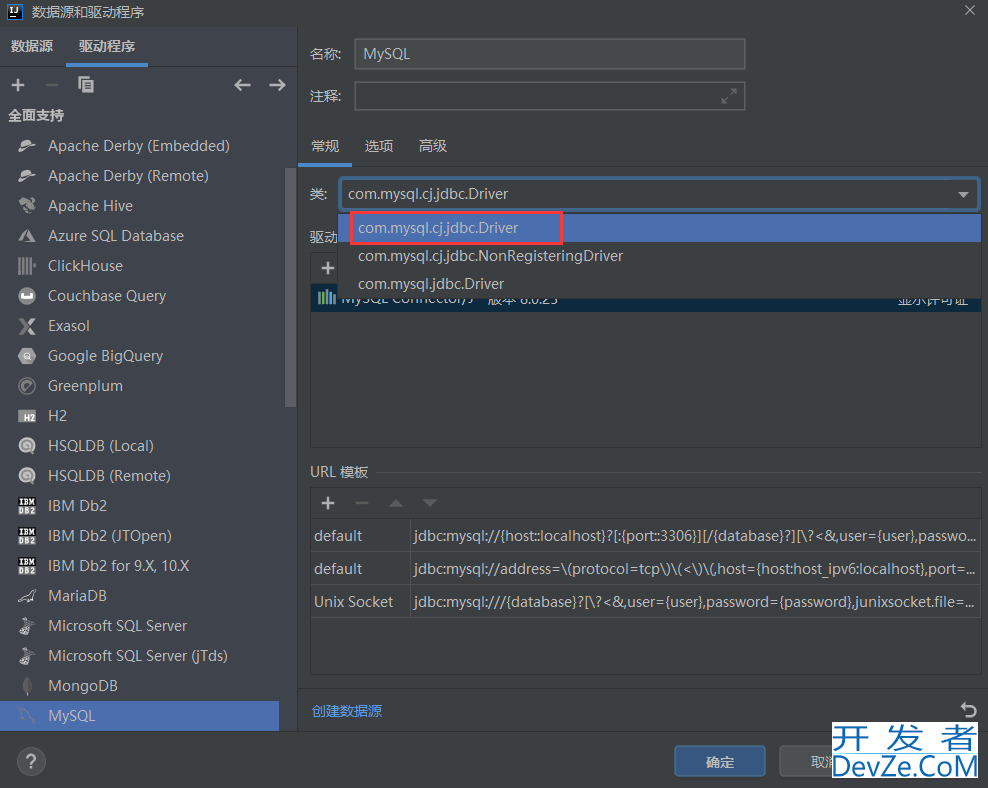Click the 名称 field containing MySQL
This screenshot has width=988, height=788.
(549, 54)
